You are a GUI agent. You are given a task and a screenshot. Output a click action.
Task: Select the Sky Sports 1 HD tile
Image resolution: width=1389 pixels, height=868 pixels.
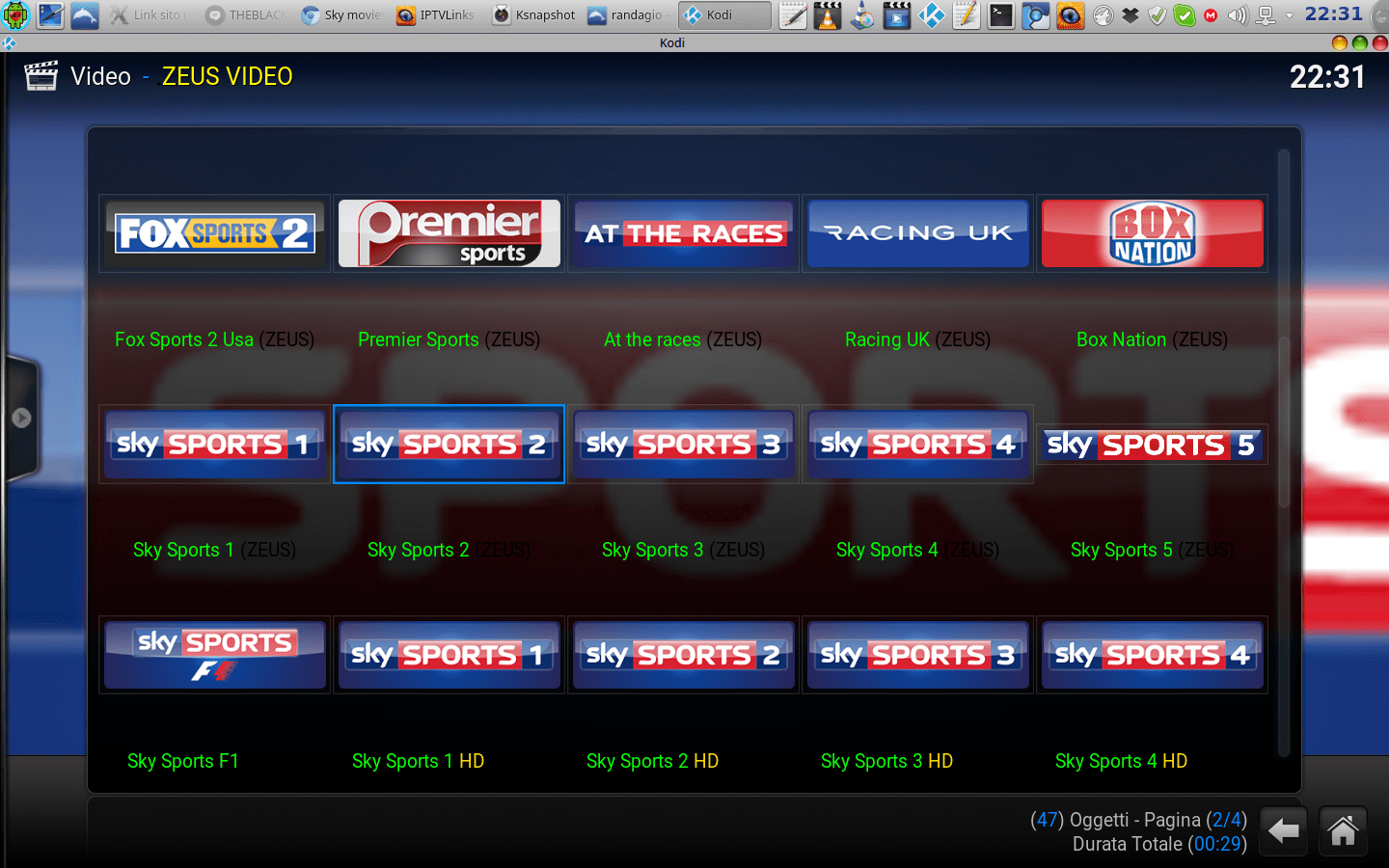click(449, 655)
